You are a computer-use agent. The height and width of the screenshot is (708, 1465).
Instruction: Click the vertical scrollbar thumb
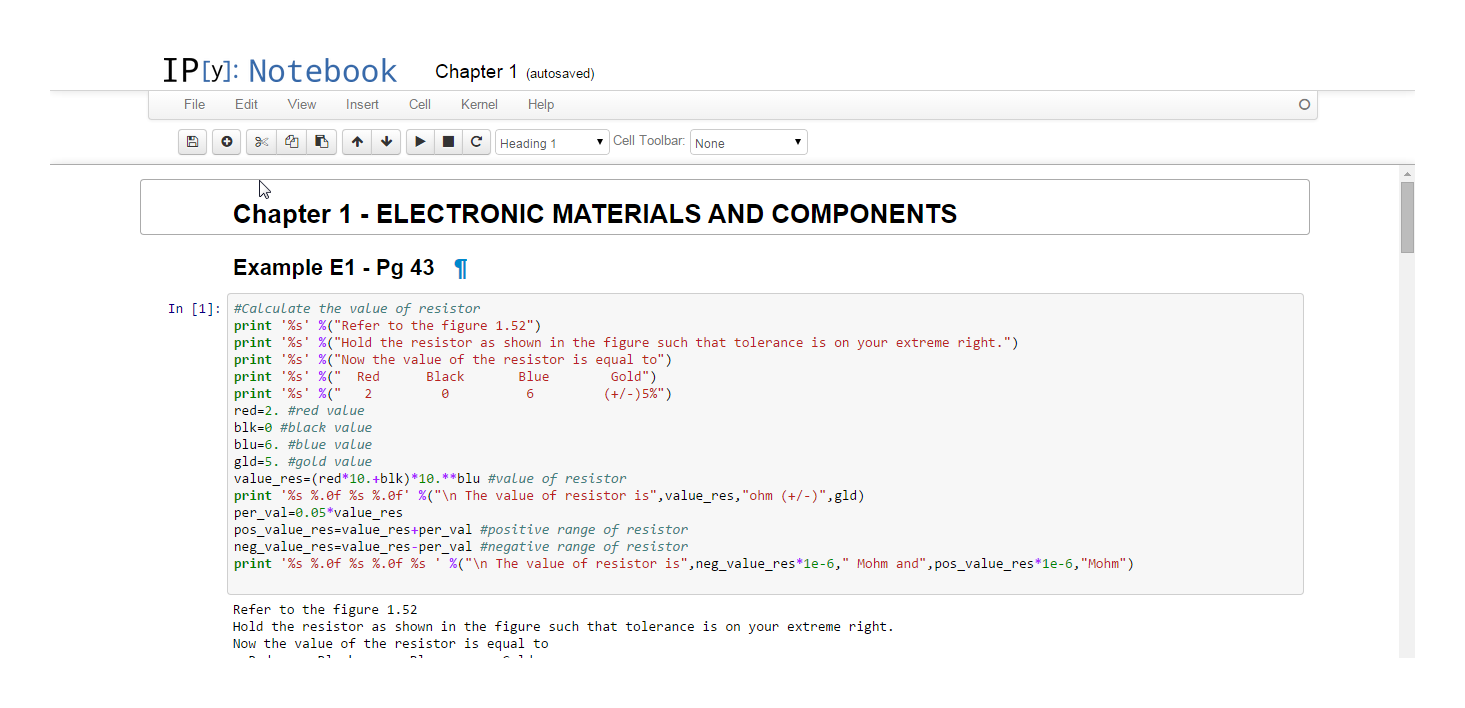[1407, 217]
